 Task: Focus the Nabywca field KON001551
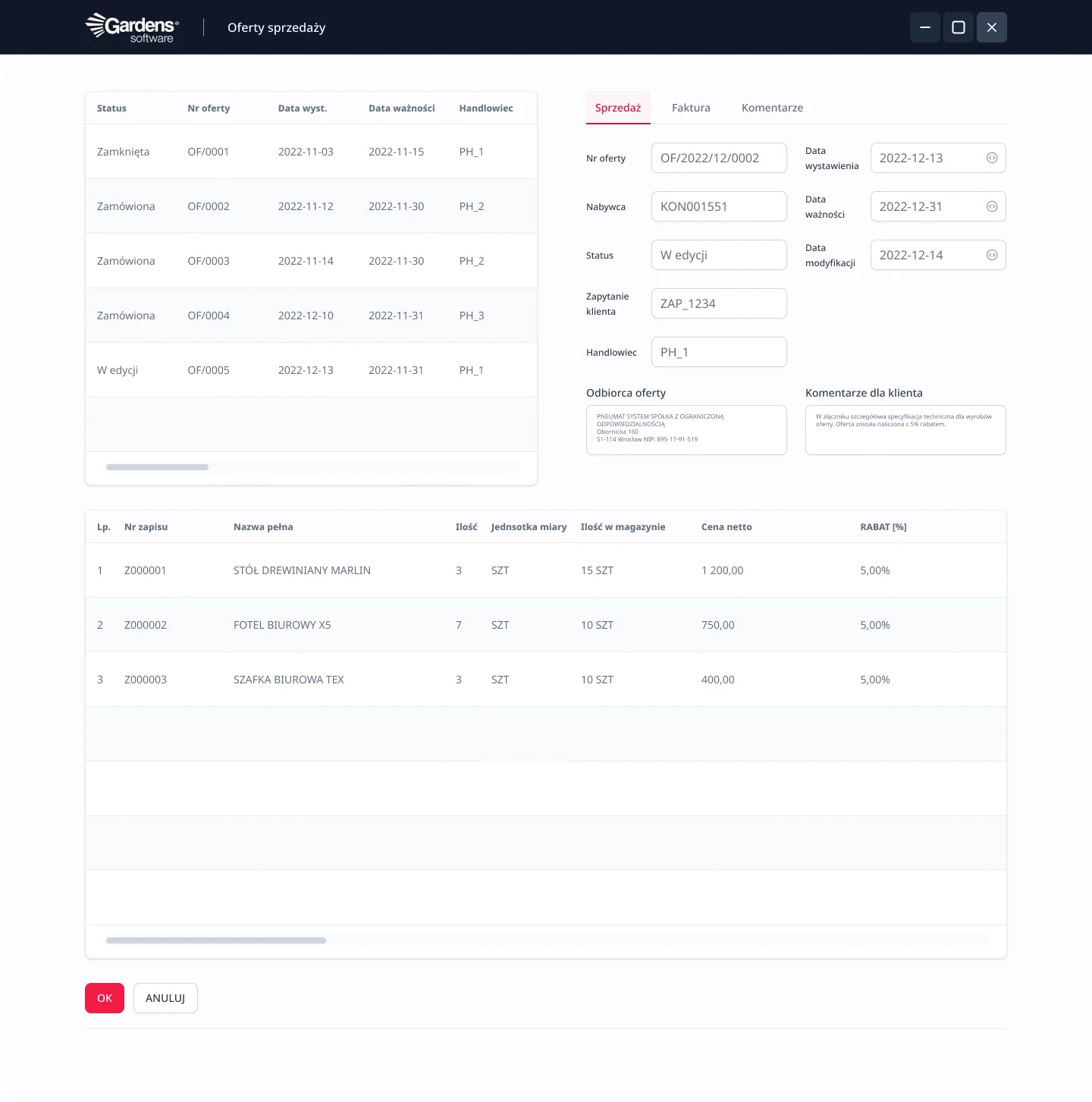pyautogui.click(x=718, y=206)
